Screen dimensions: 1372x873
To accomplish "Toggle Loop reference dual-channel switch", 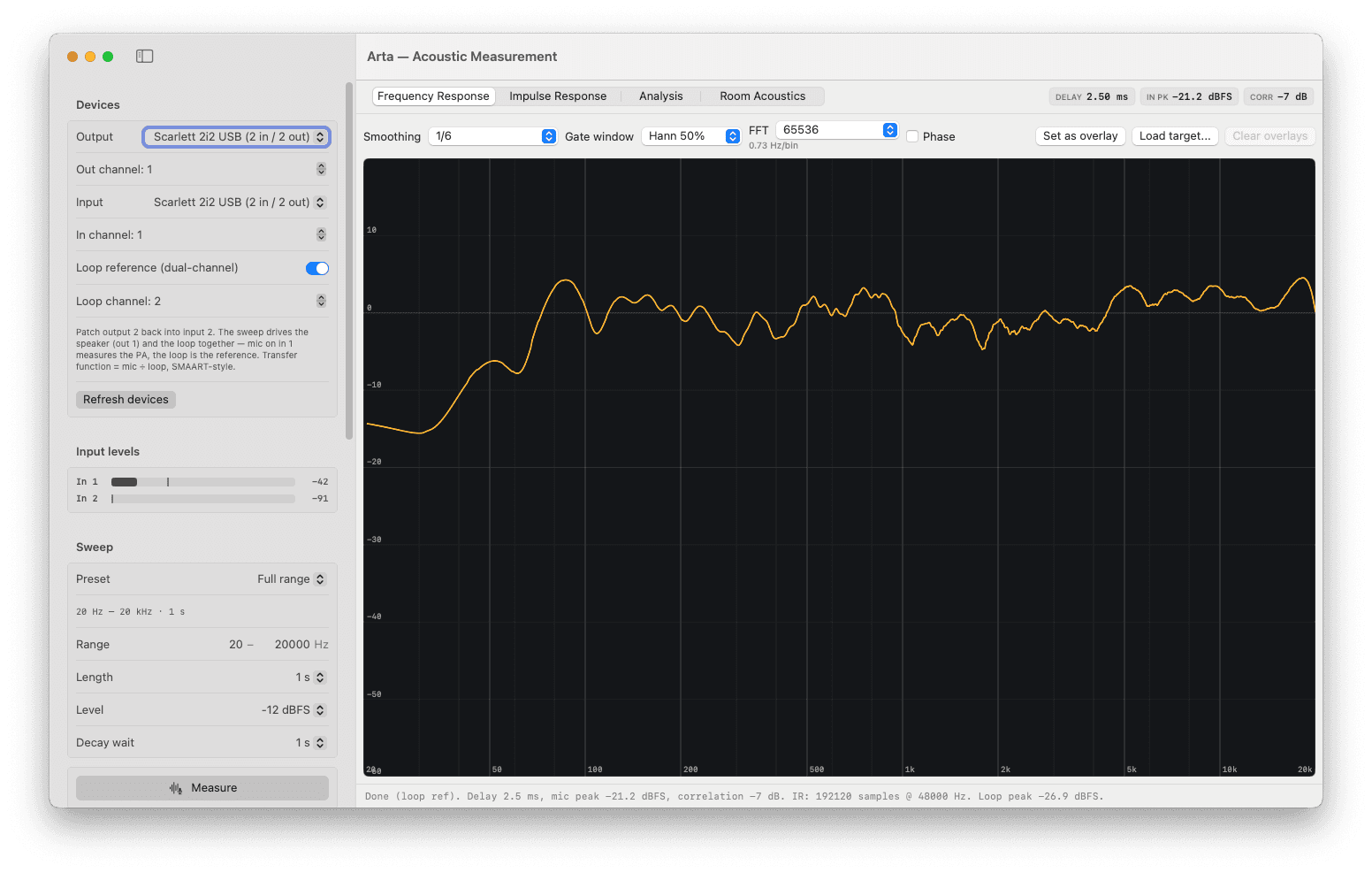I will click(x=317, y=268).
